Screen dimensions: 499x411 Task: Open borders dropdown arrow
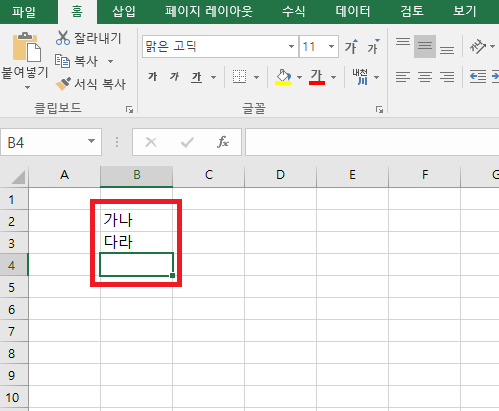[256, 78]
